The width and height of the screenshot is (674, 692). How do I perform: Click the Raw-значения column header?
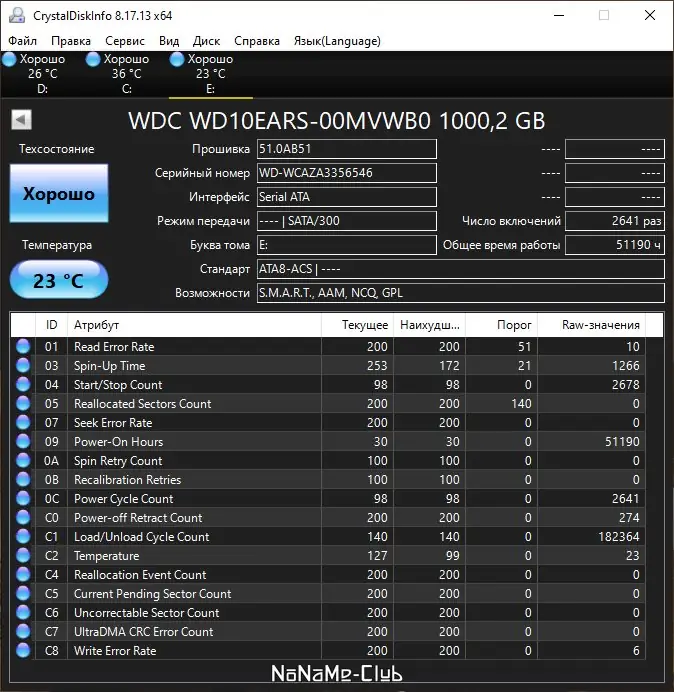tap(591, 325)
